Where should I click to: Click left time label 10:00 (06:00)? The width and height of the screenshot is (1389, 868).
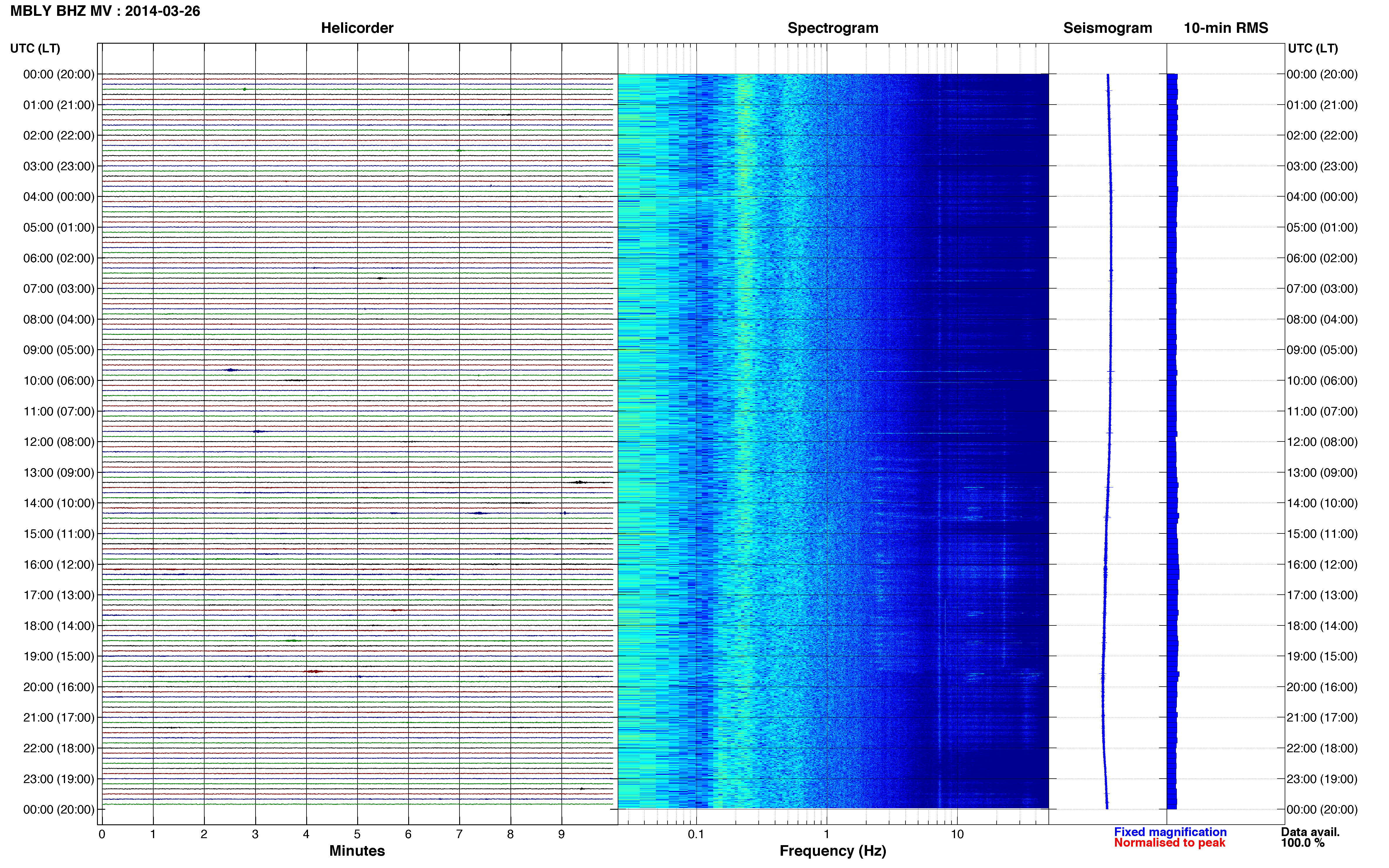click(59, 381)
